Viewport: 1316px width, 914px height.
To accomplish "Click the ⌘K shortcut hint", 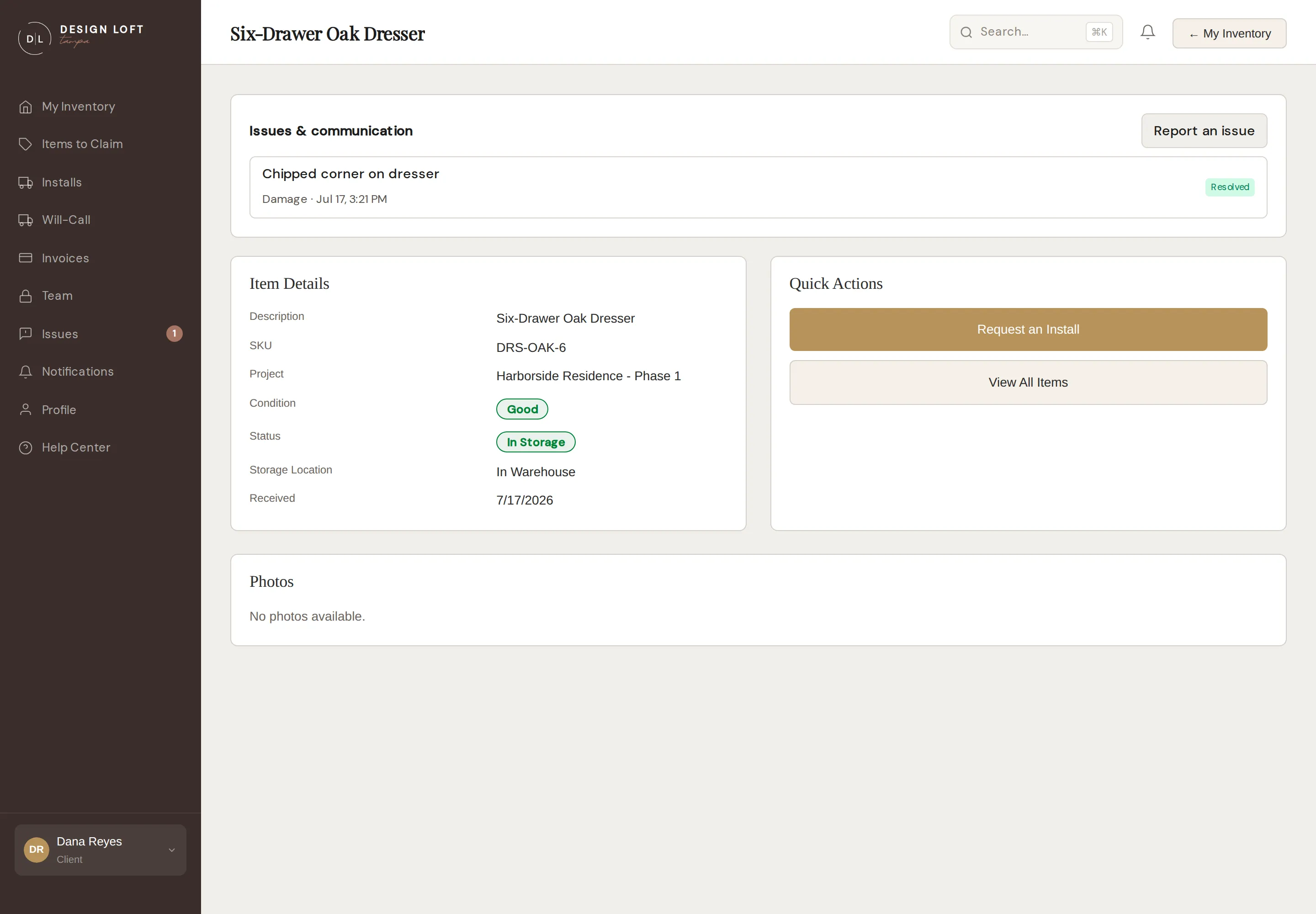I will 1099,32.
